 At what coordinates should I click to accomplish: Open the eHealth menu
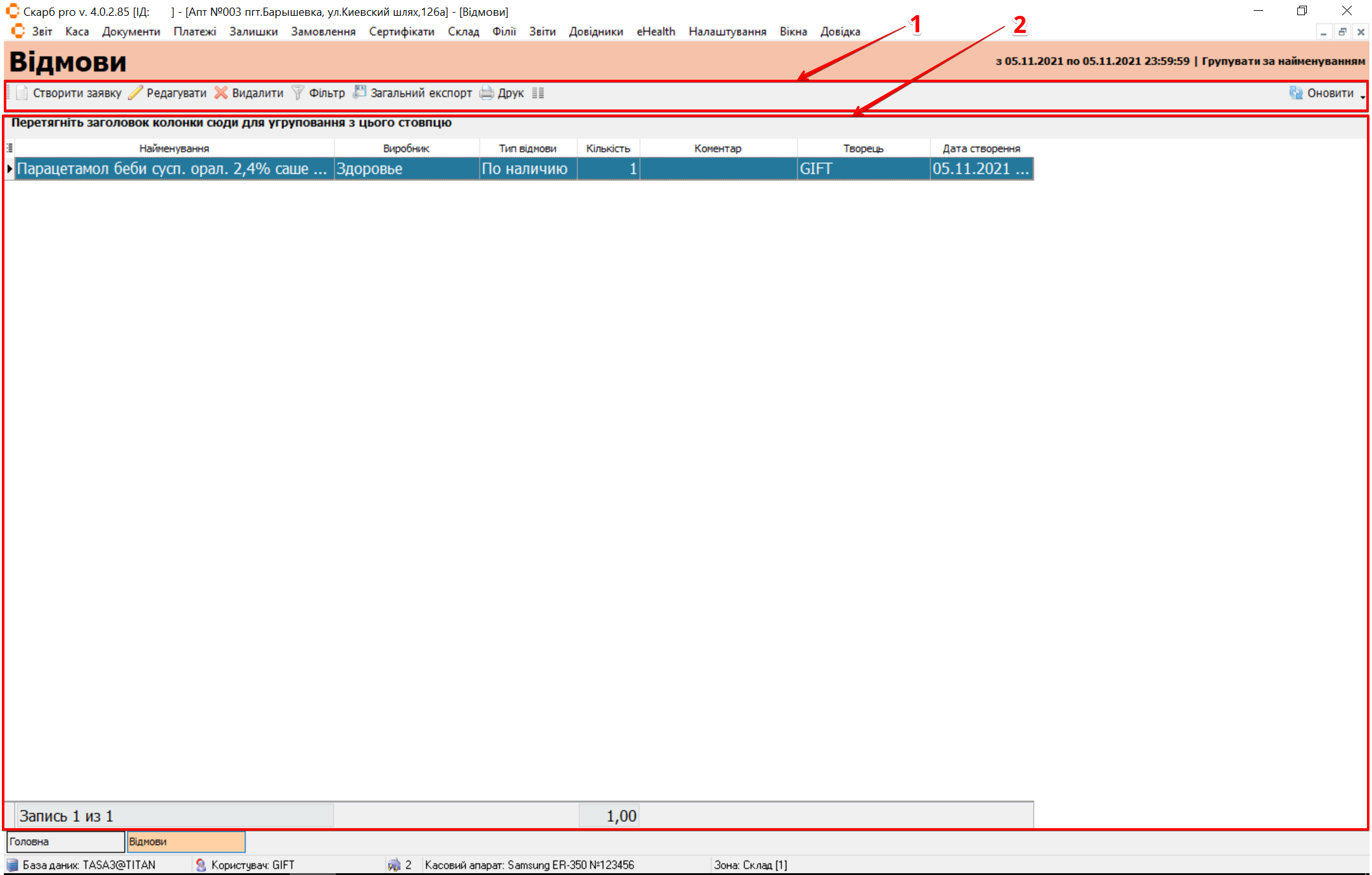[655, 32]
